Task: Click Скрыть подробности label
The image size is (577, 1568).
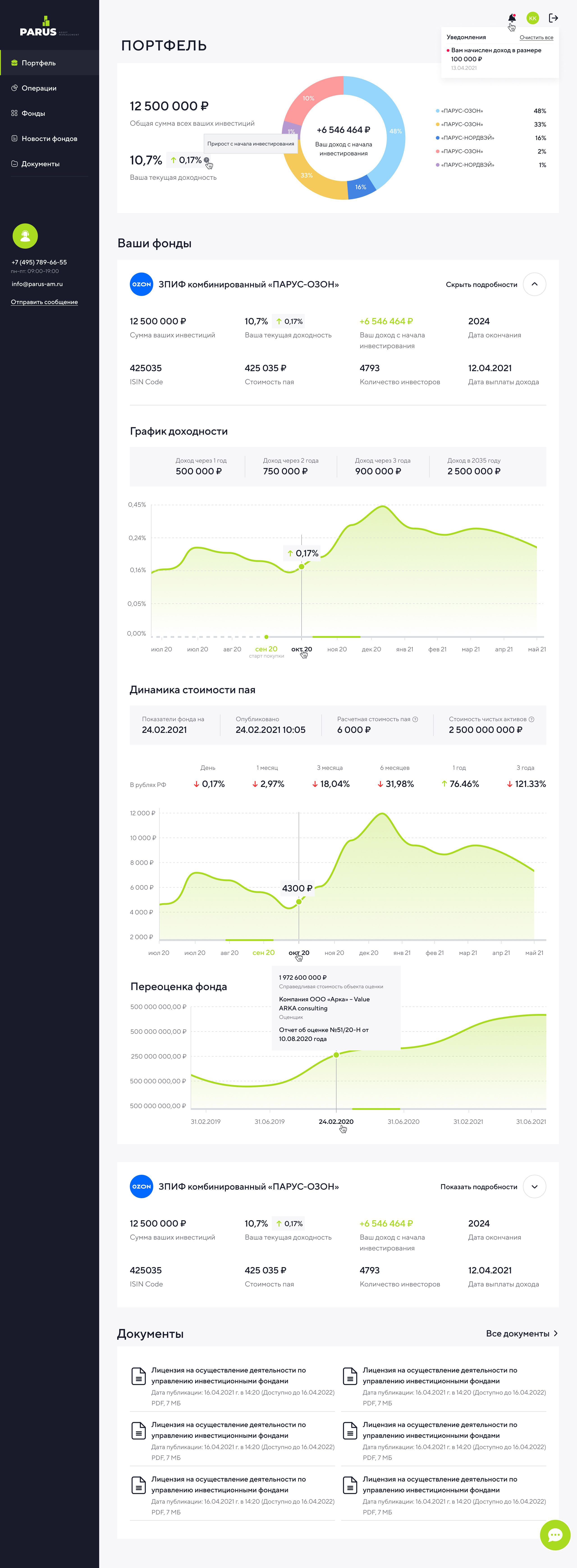Action: pyautogui.click(x=481, y=285)
